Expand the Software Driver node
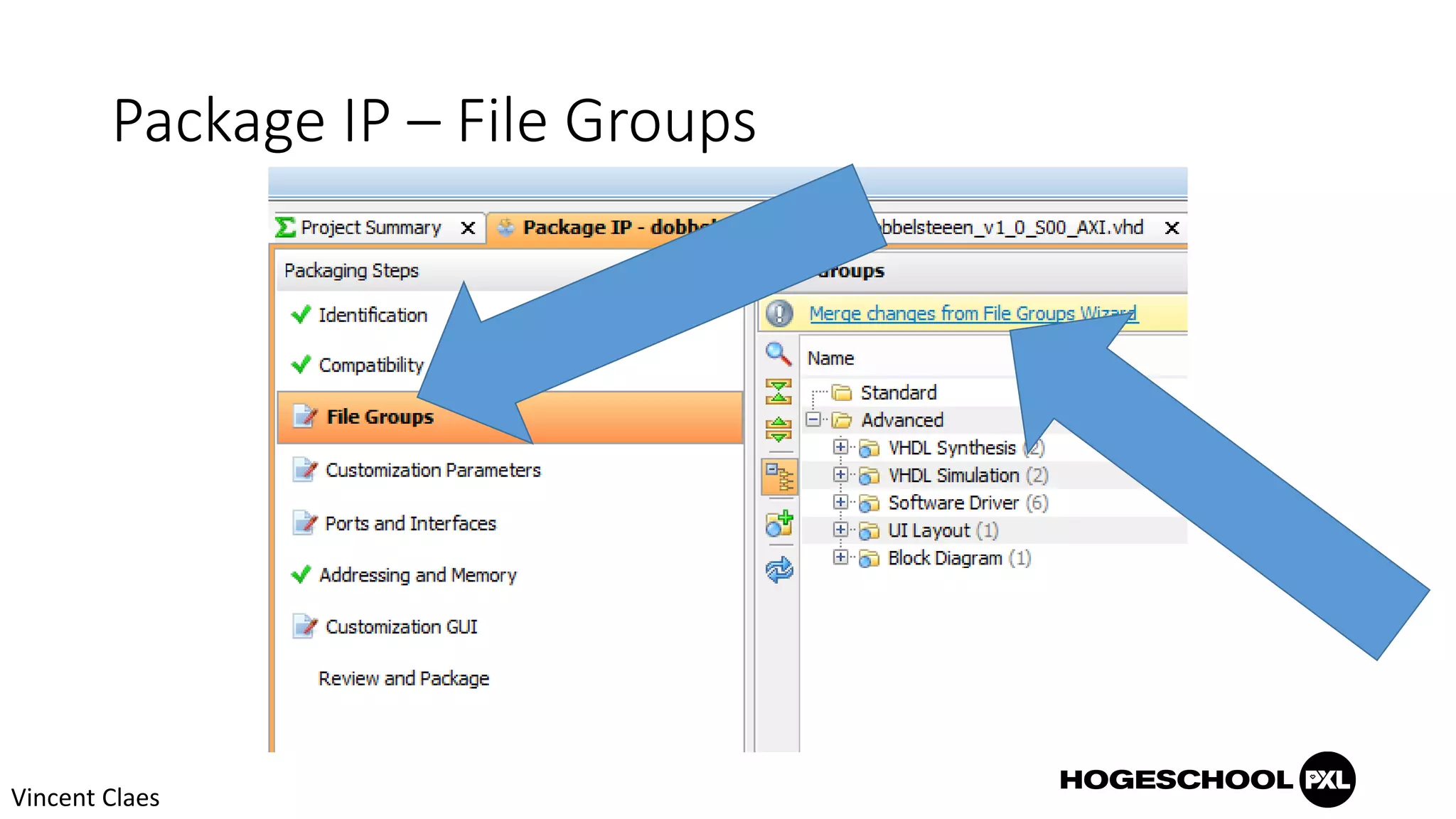 pos(840,503)
